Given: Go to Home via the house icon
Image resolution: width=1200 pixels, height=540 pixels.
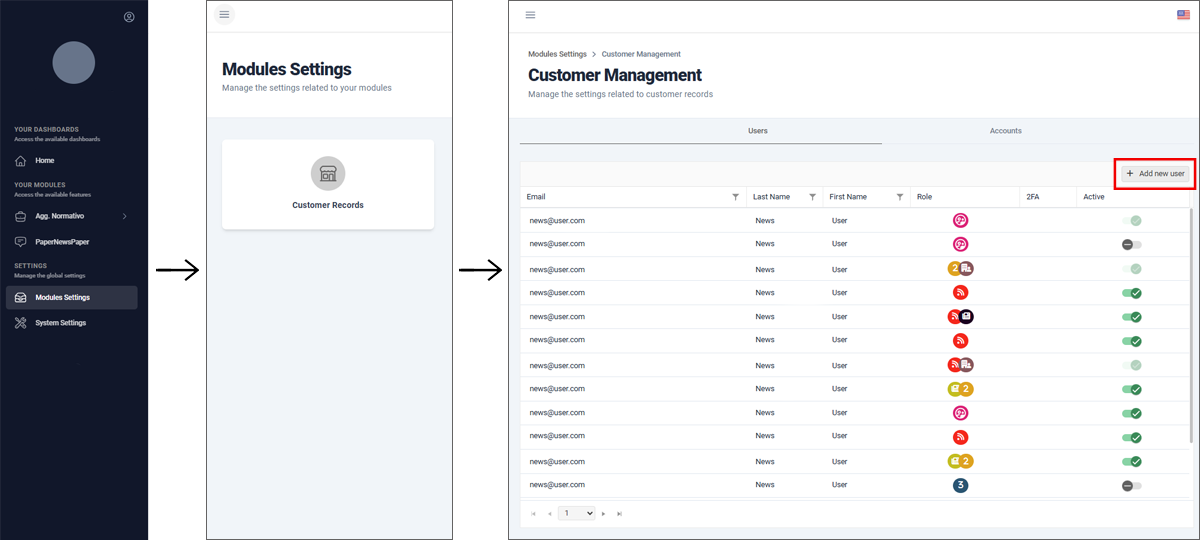Looking at the screenshot, I should pyautogui.click(x=21, y=160).
